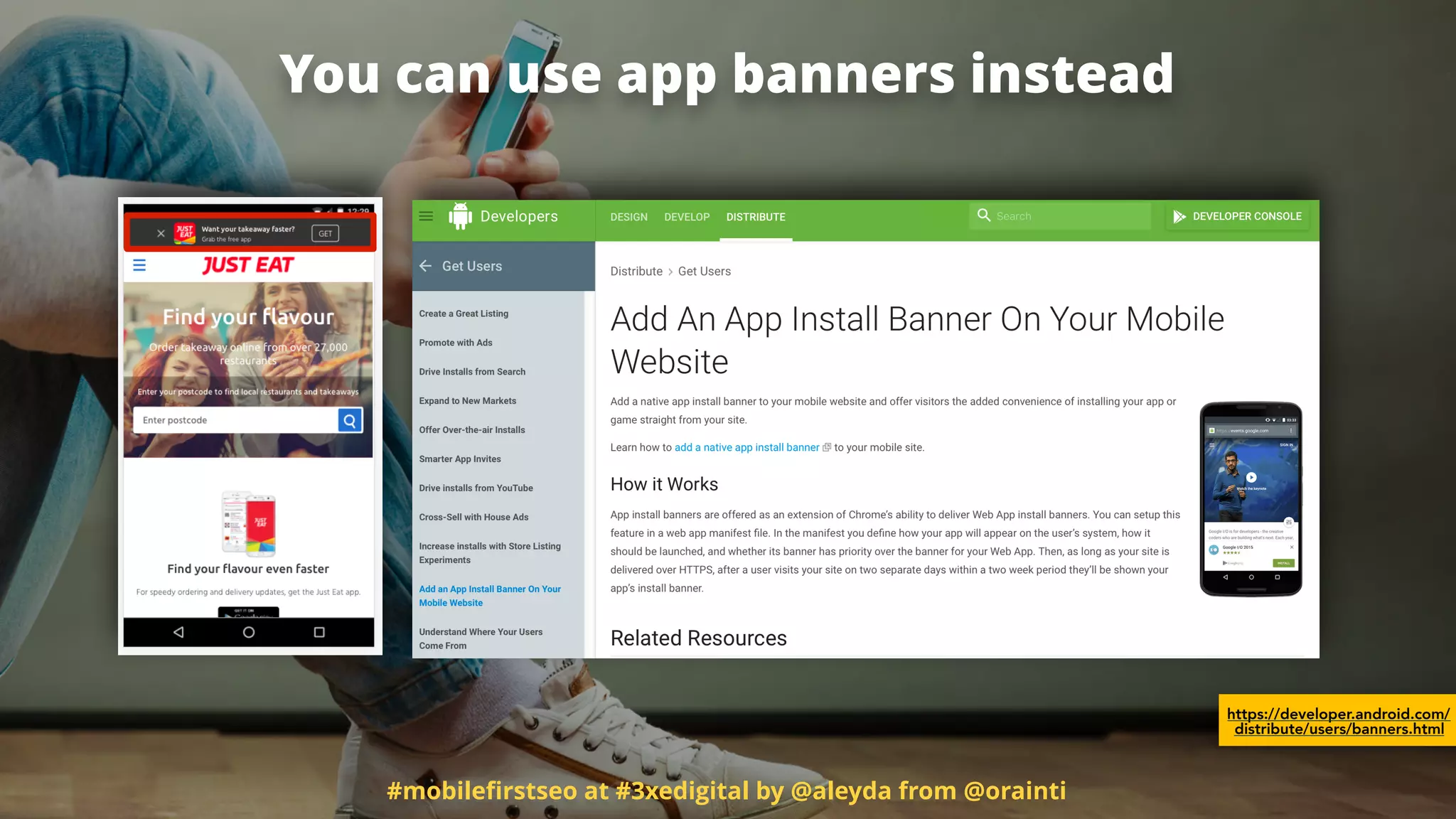Image resolution: width=1456 pixels, height=819 pixels.
Task: Open Cross-Sell with House Ads
Action: coord(473,518)
